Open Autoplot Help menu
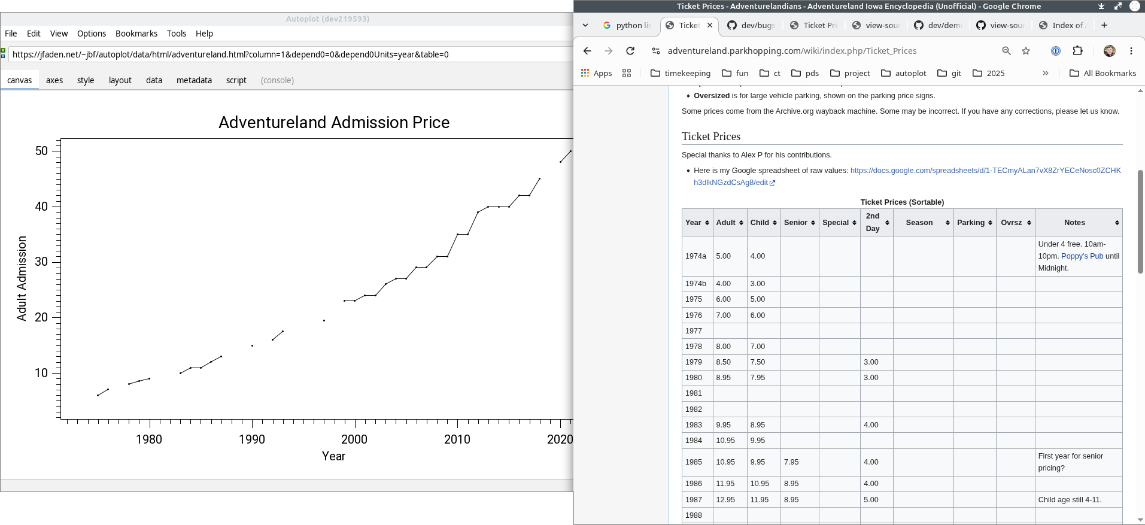Viewport: 1145px width, 525px height. (204, 34)
